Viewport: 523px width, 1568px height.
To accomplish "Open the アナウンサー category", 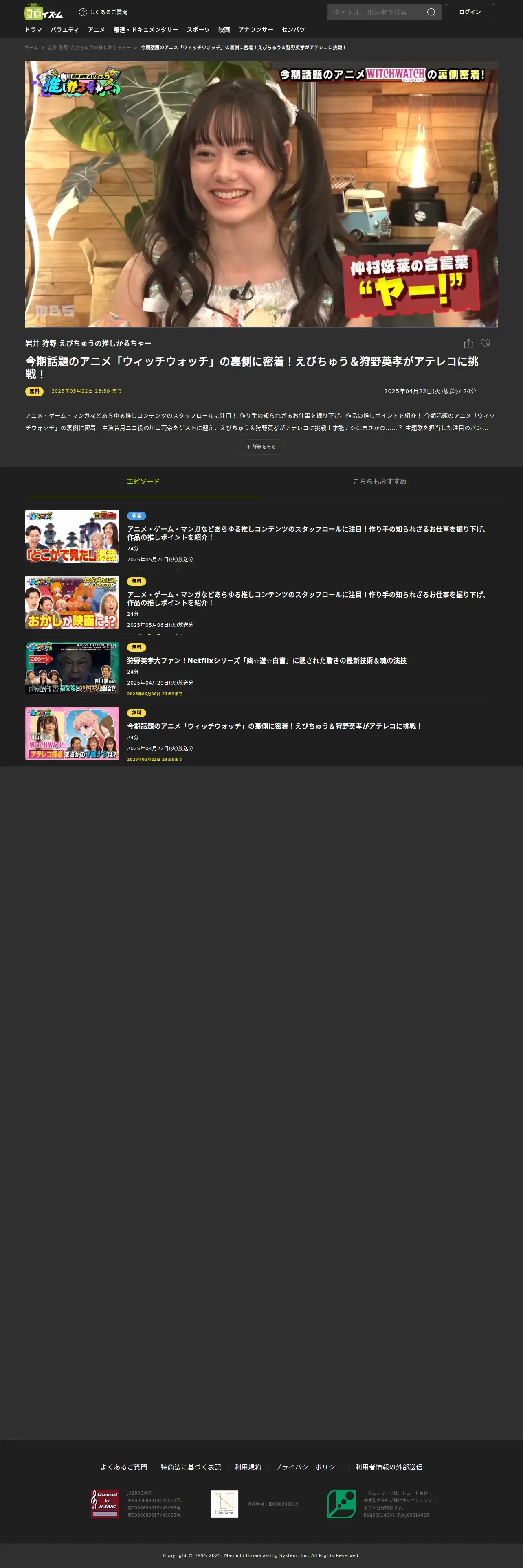I will [256, 30].
